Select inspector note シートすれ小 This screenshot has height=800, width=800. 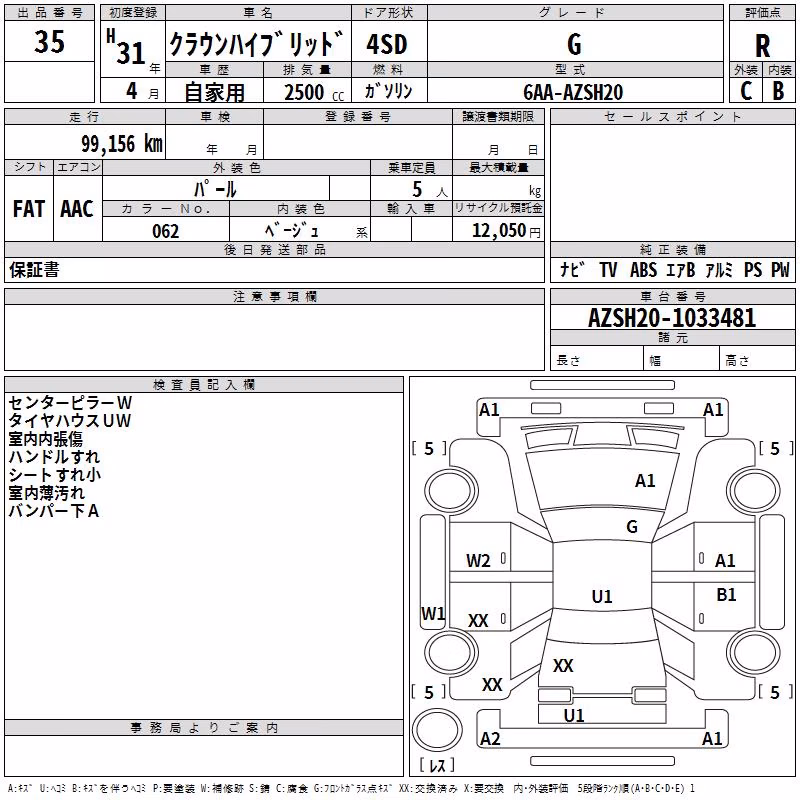[55, 474]
